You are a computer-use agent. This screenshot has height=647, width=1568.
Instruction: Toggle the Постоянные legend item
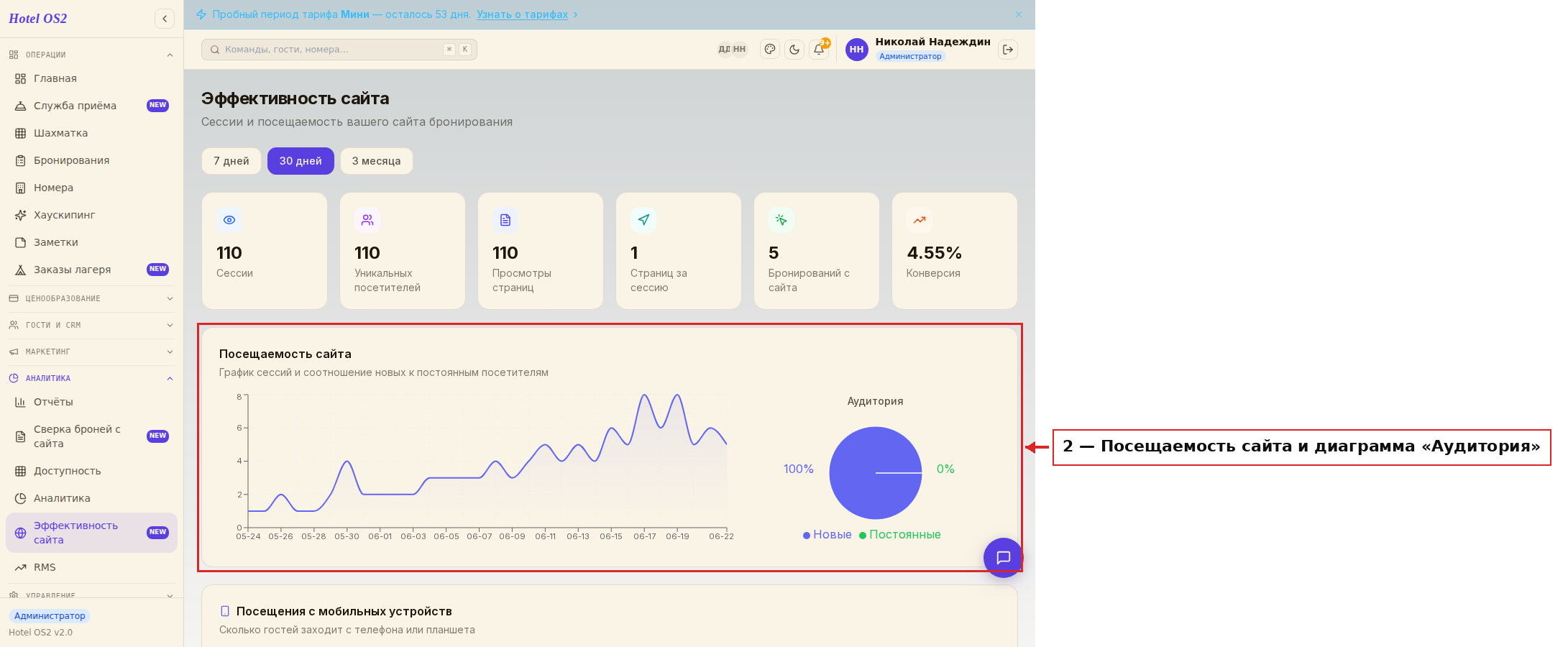[899, 535]
